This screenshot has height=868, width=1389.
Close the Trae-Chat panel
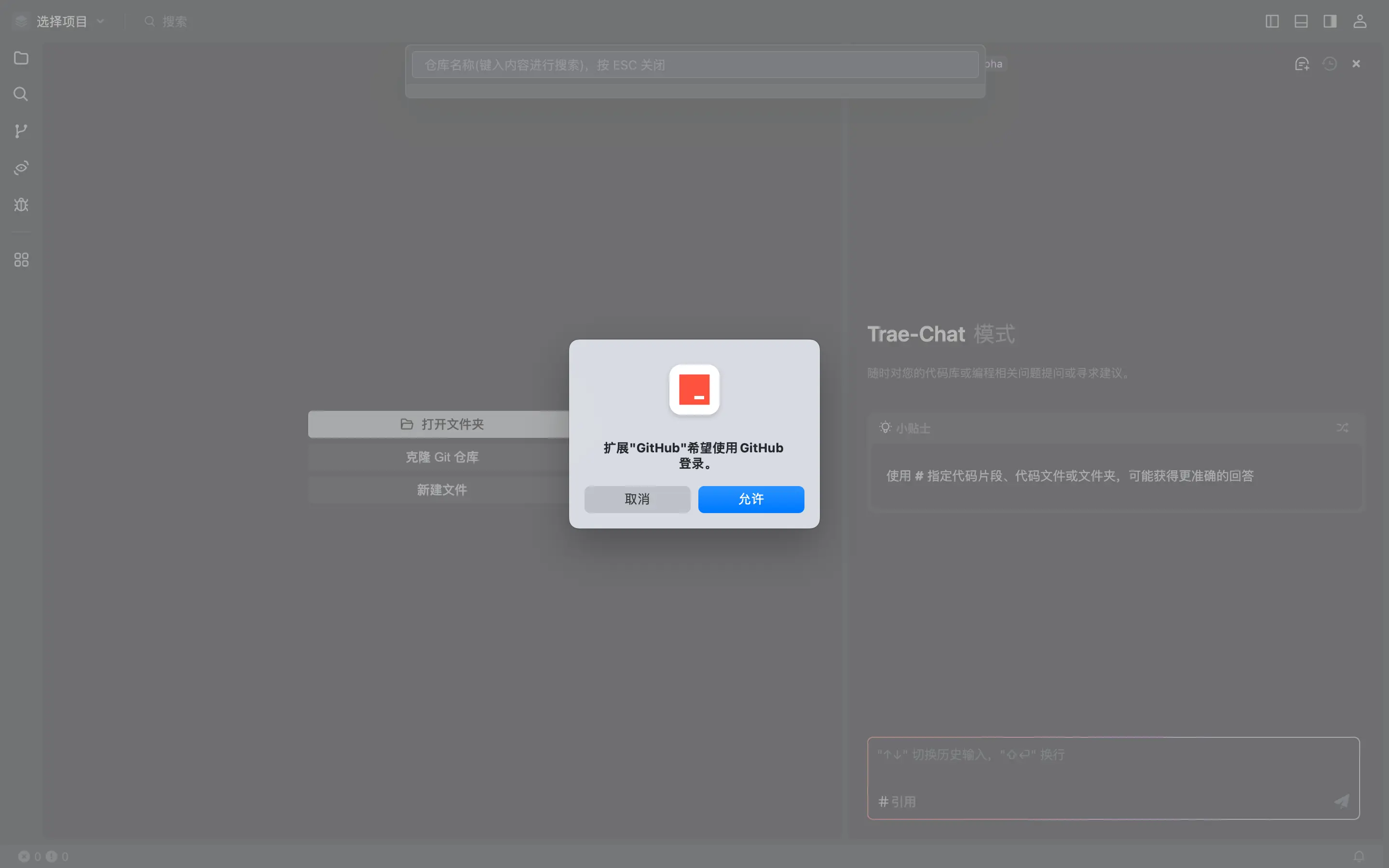point(1356,64)
